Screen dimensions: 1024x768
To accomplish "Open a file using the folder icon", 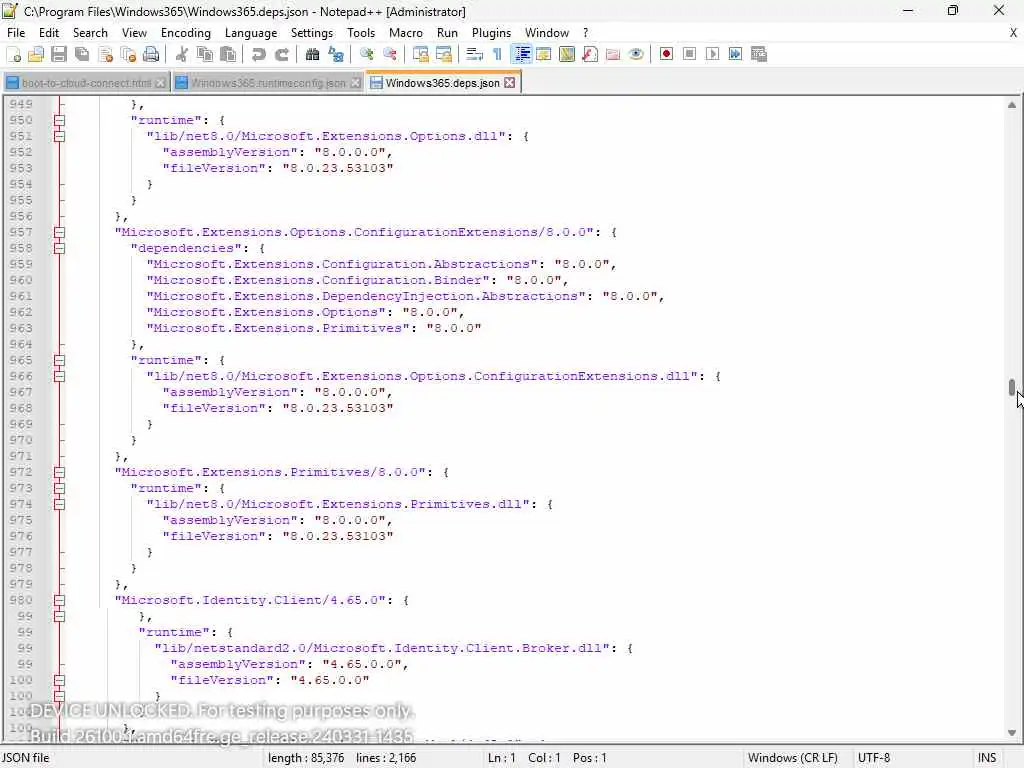I will [x=36, y=54].
